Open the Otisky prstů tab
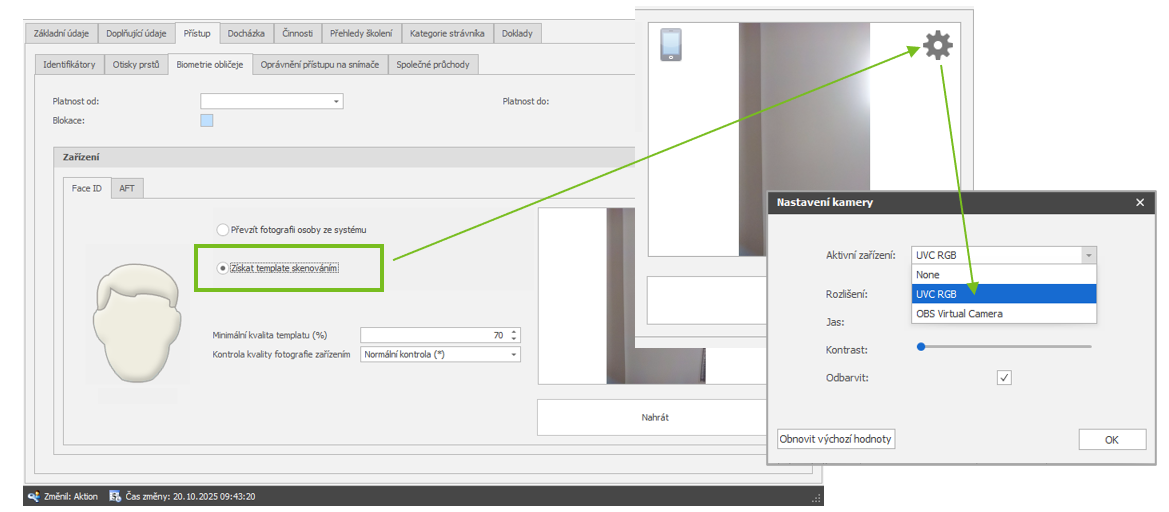The width and height of the screenshot is (1169, 512). point(136,65)
